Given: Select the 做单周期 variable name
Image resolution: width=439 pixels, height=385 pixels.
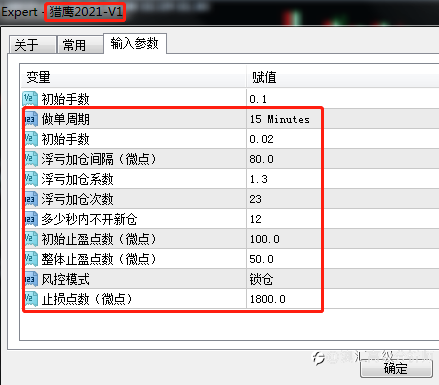Looking at the screenshot, I should click(x=66, y=119).
